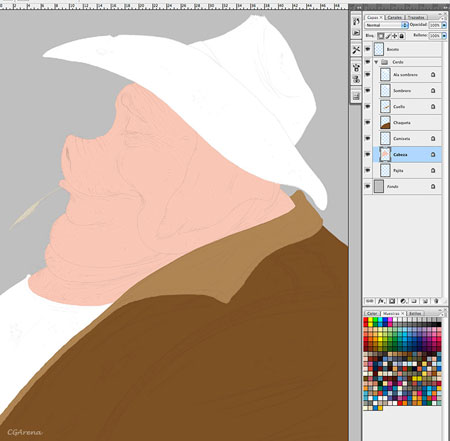450x441 pixels.
Task: Click the lock all padlock icon
Action: point(402,36)
